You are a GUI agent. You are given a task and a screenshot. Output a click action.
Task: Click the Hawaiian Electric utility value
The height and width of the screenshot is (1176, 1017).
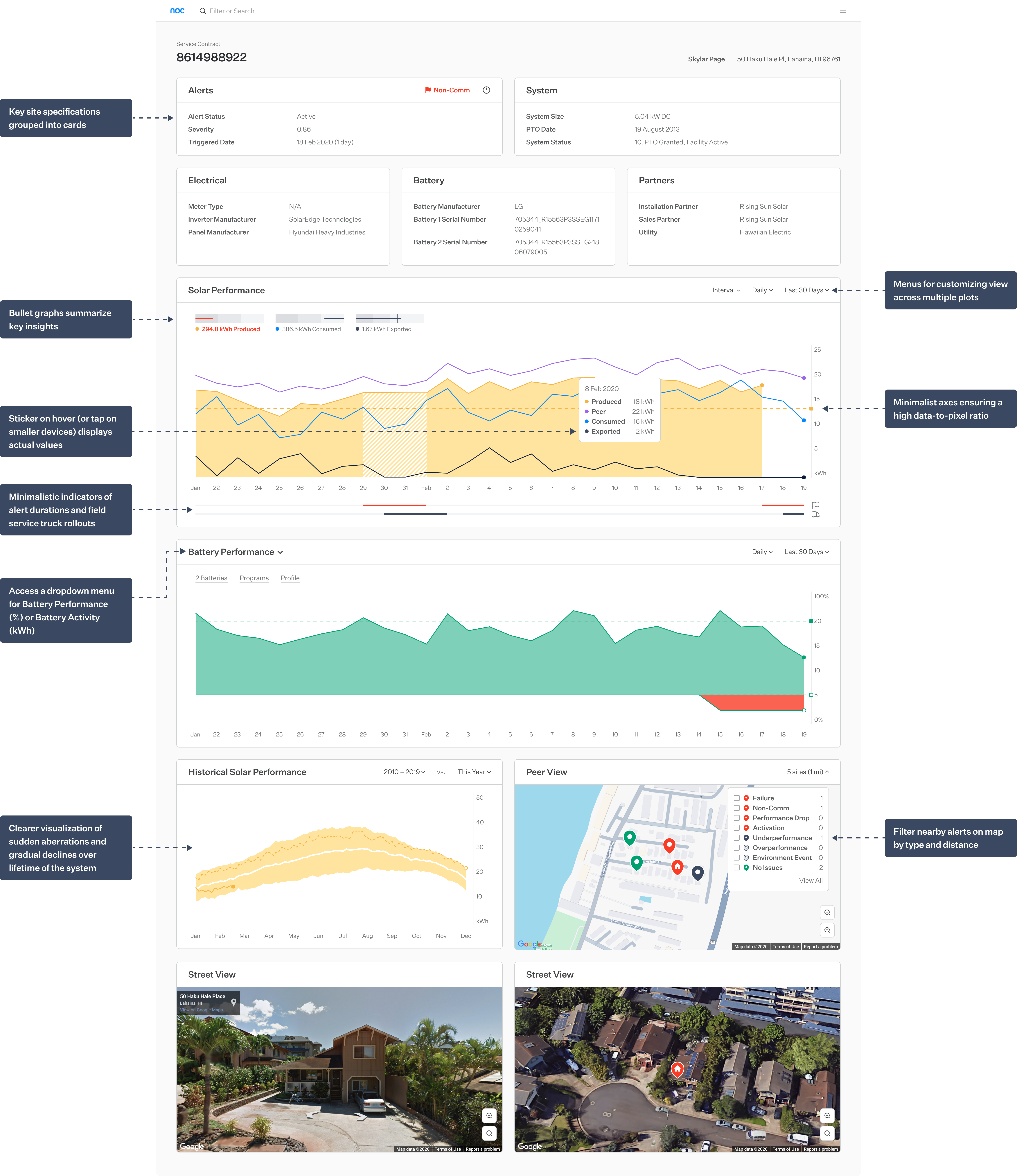coord(765,232)
